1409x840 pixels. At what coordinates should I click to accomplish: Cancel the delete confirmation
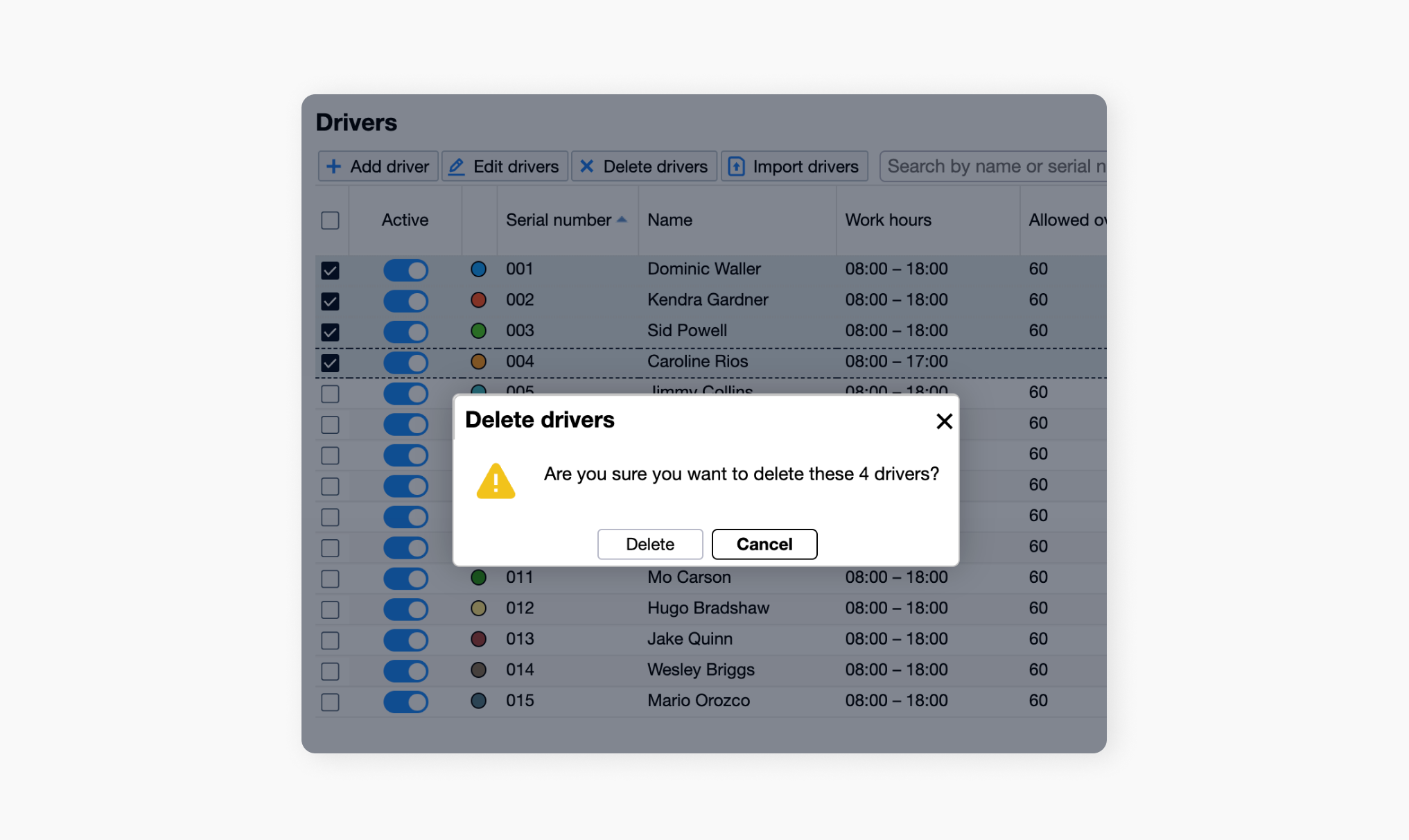point(764,544)
